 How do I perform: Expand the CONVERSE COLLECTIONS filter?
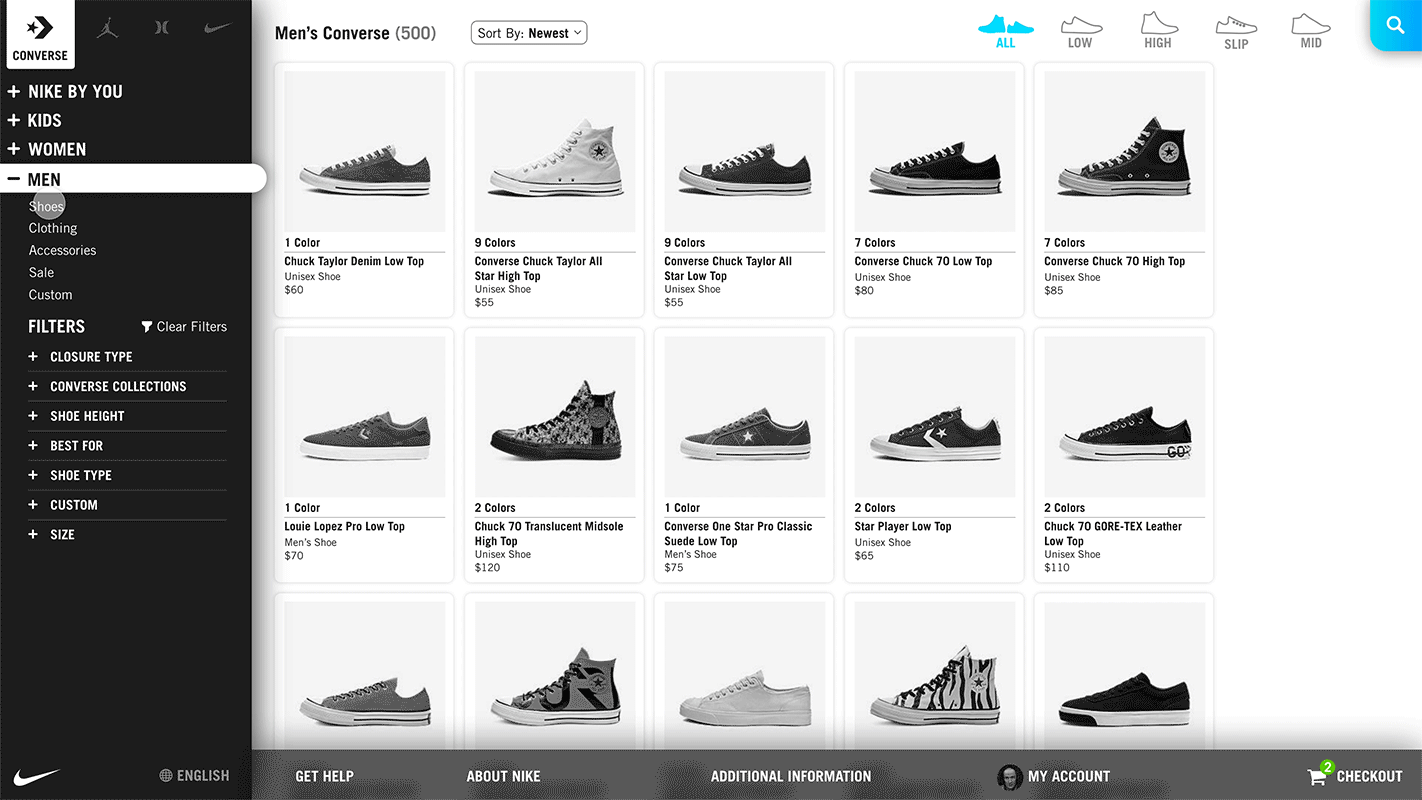(118, 386)
